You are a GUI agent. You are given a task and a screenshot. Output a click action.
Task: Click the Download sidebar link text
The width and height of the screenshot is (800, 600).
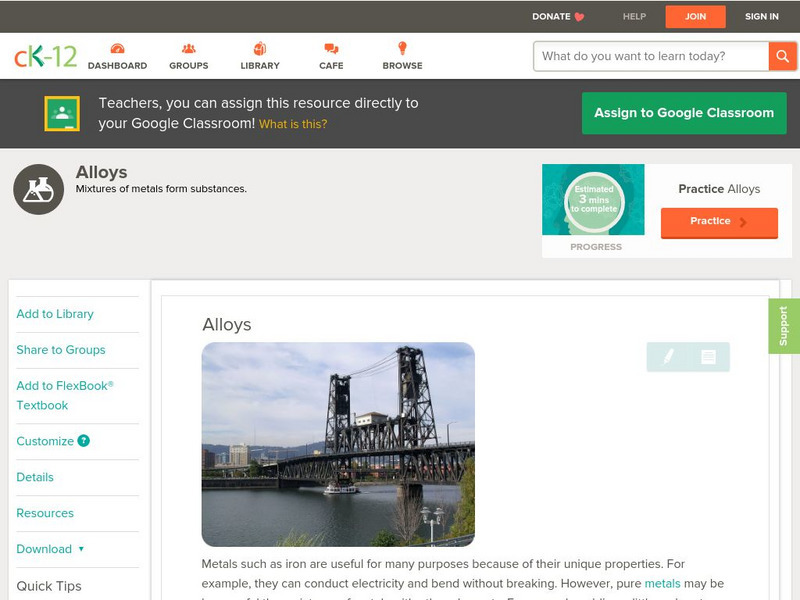click(44, 549)
